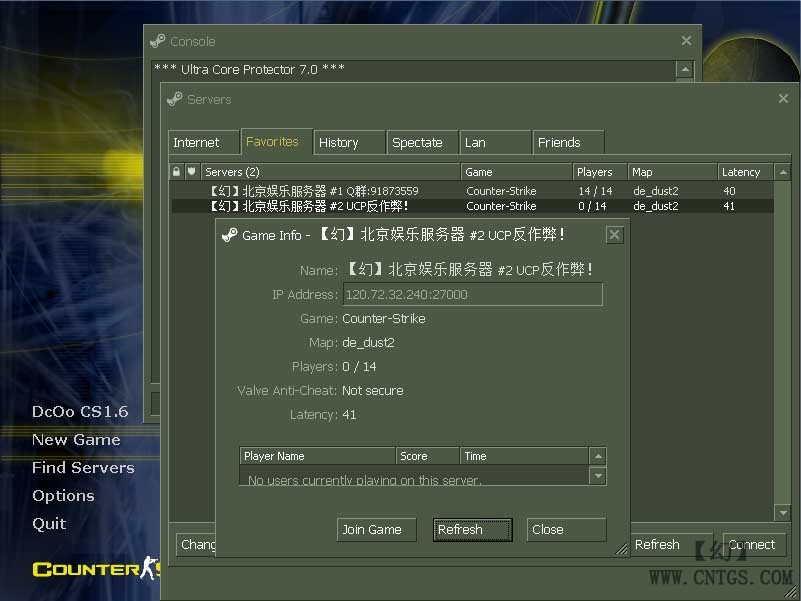Sort players by Time header
The height and width of the screenshot is (601, 801).
(x=524, y=456)
